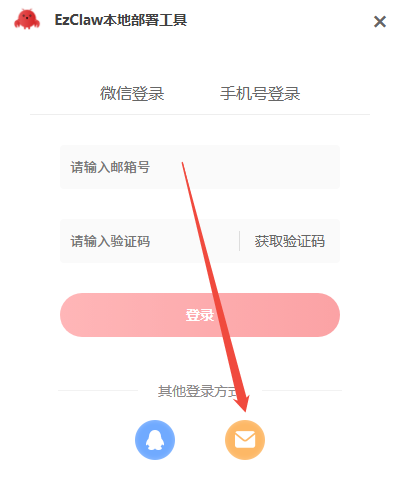Choose the orange email envelope login icon

pos(245,440)
